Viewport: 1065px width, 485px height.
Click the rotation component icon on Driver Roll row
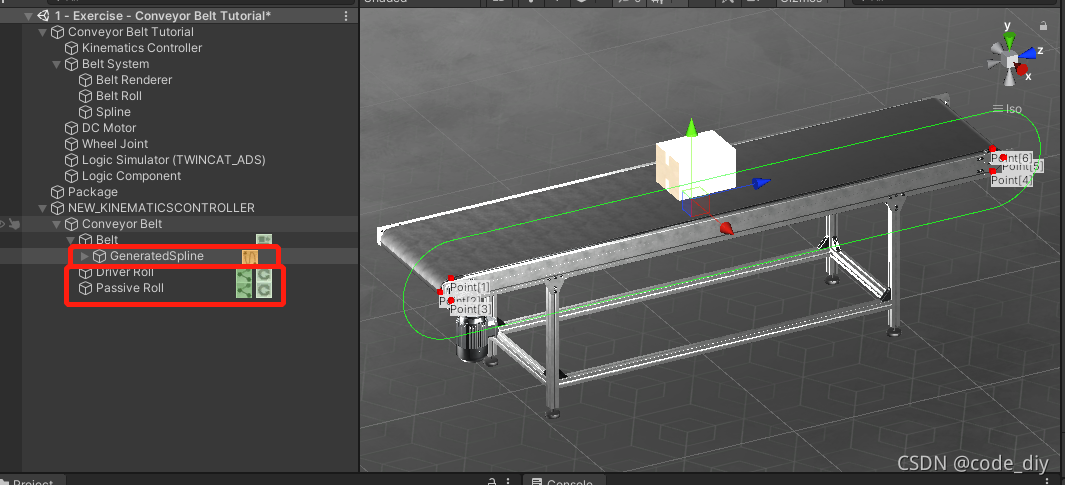(x=264, y=275)
